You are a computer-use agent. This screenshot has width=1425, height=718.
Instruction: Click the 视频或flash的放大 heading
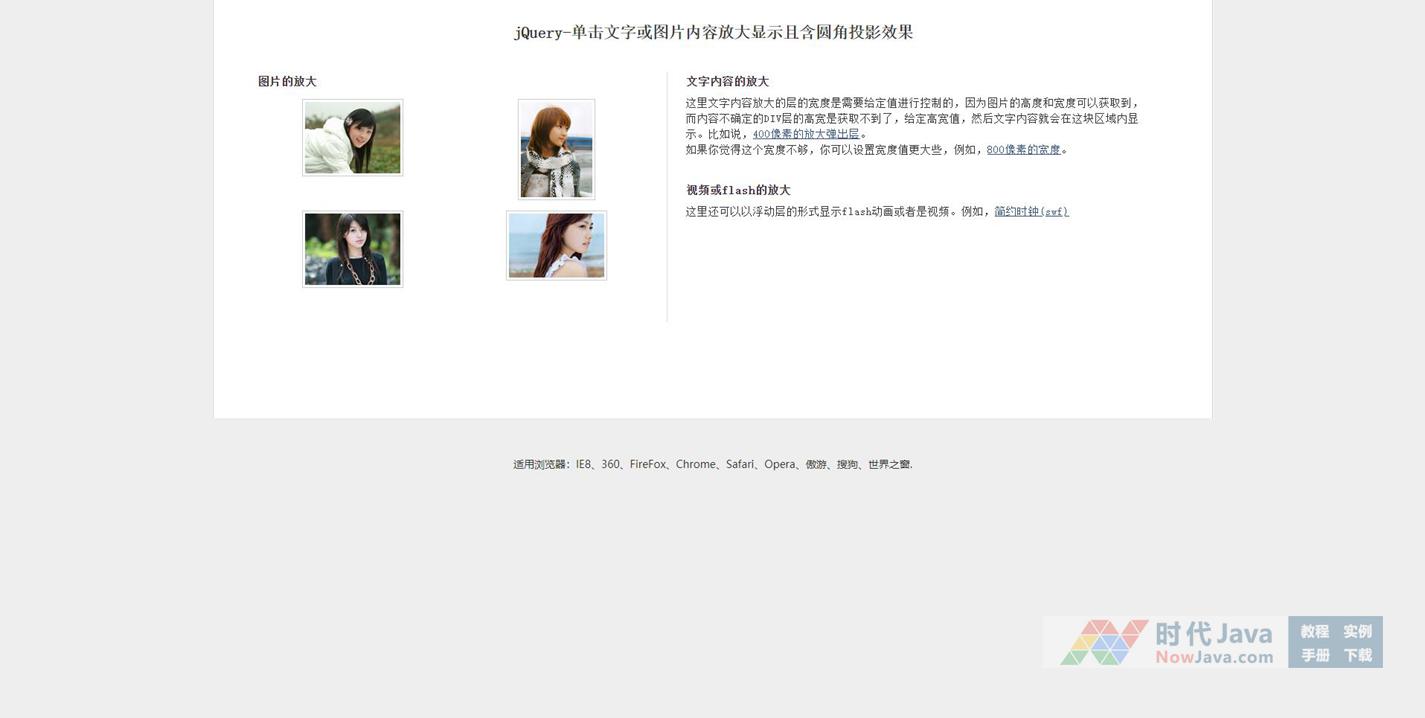click(x=738, y=190)
